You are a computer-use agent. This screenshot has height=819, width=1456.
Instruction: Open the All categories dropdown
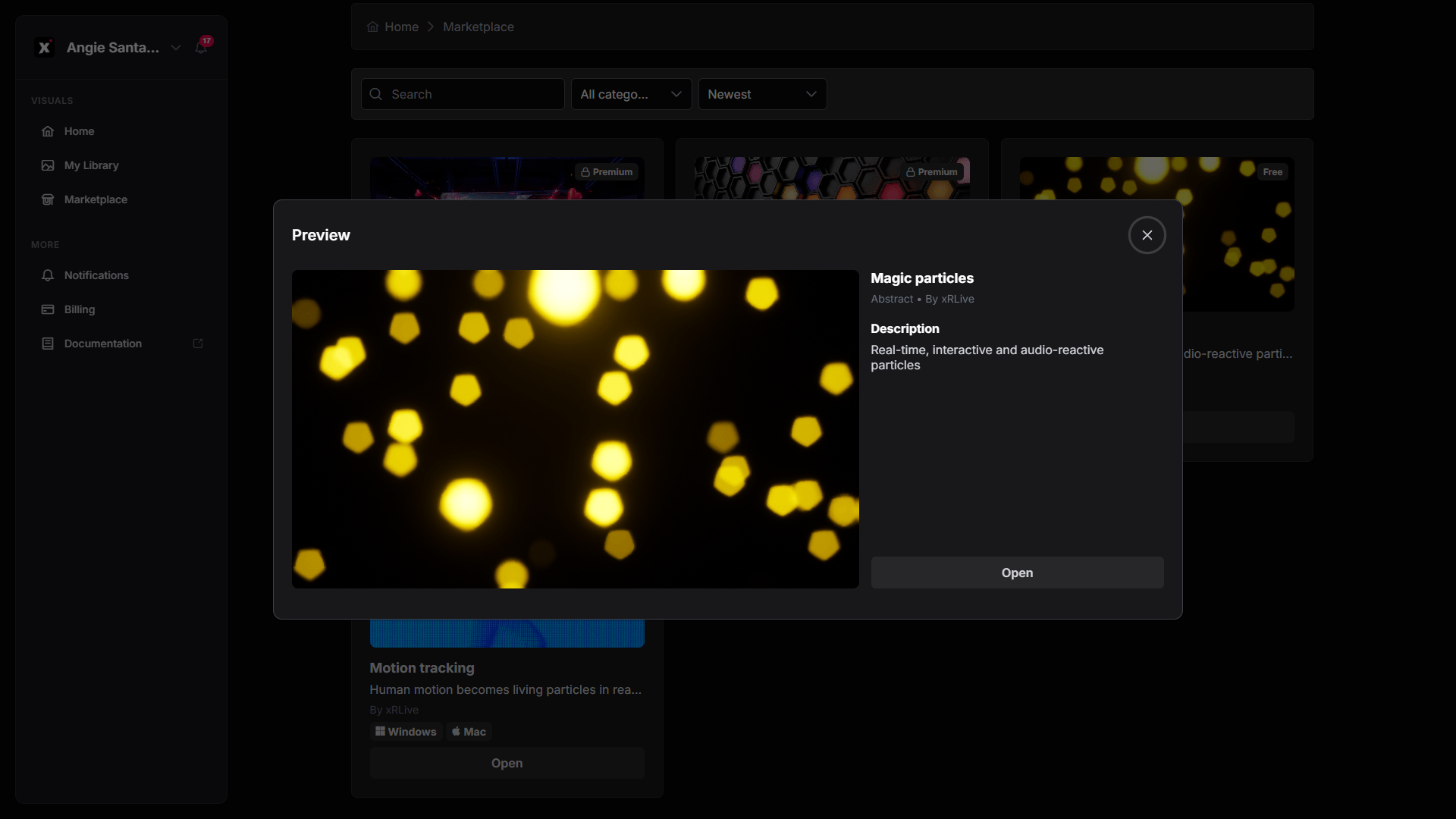[x=631, y=94]
